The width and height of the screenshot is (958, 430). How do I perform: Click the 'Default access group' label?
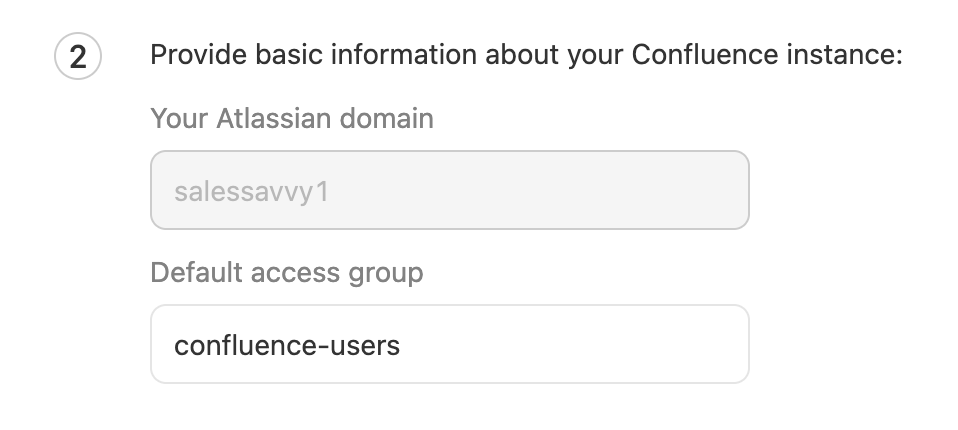[x=286, y=272]
